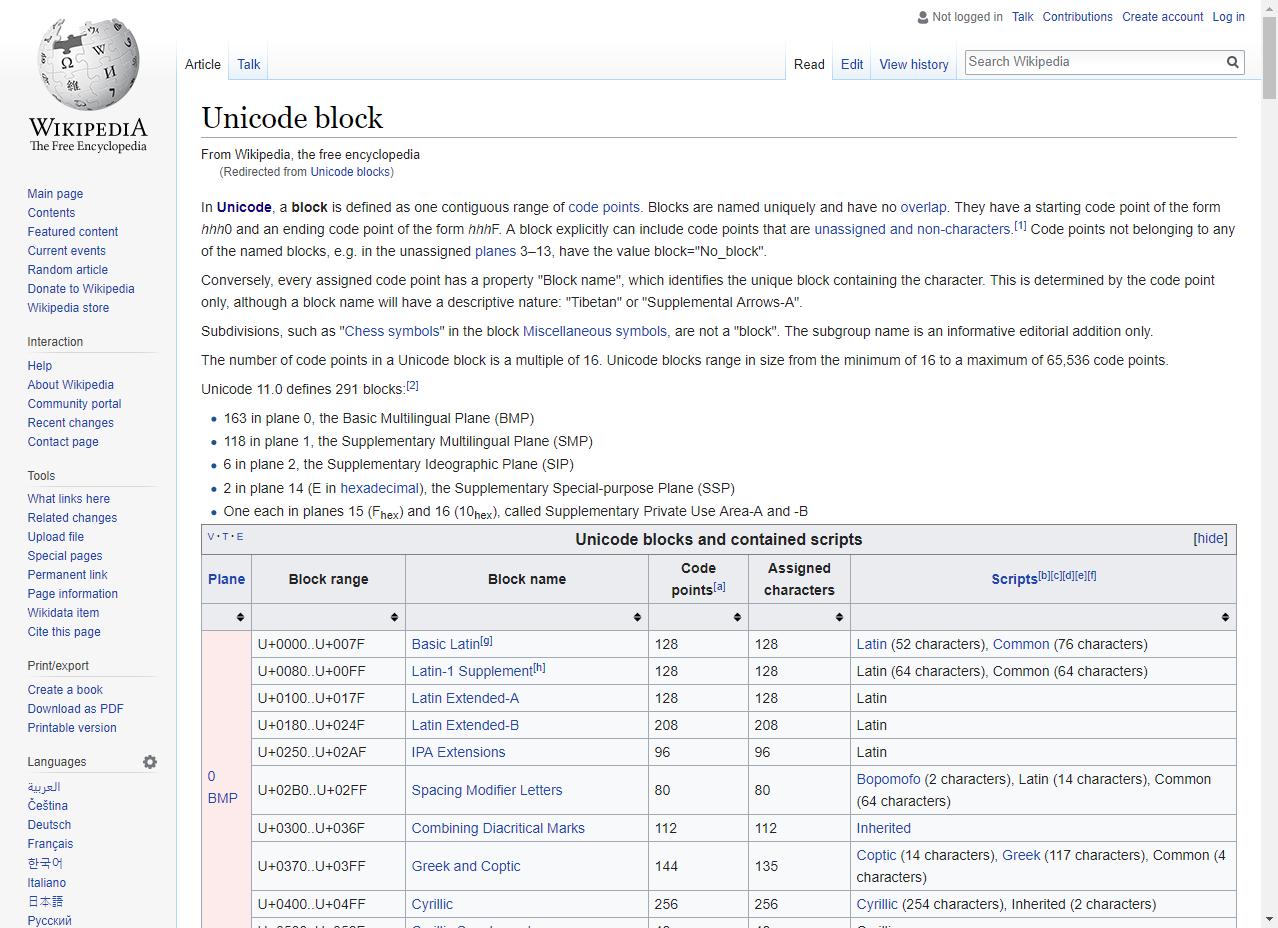The image size is (1278, 928).
Task: Select the Read tab
Action: 809,64
